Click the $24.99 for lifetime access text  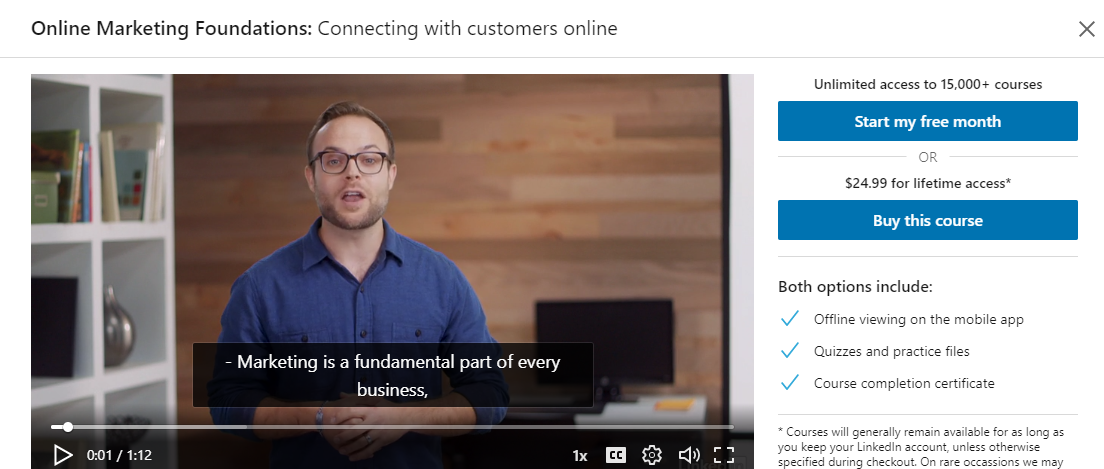point(927,183)
